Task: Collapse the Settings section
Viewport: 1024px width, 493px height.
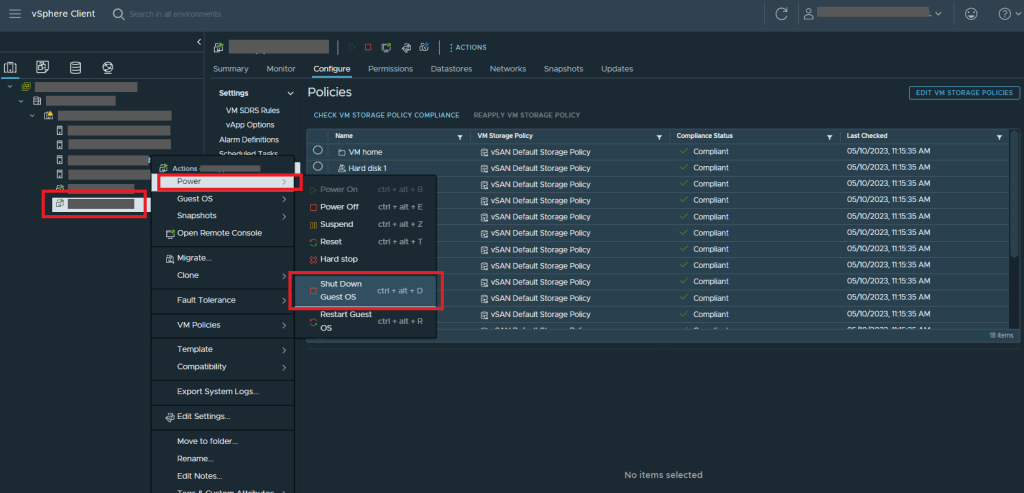Action: [235, 93]
